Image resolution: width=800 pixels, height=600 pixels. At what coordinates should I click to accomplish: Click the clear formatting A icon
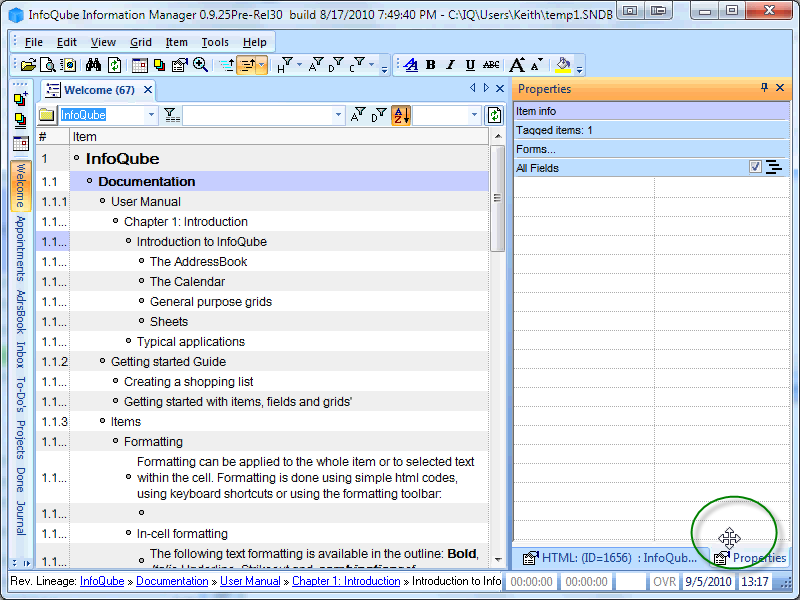click(411, 65)
